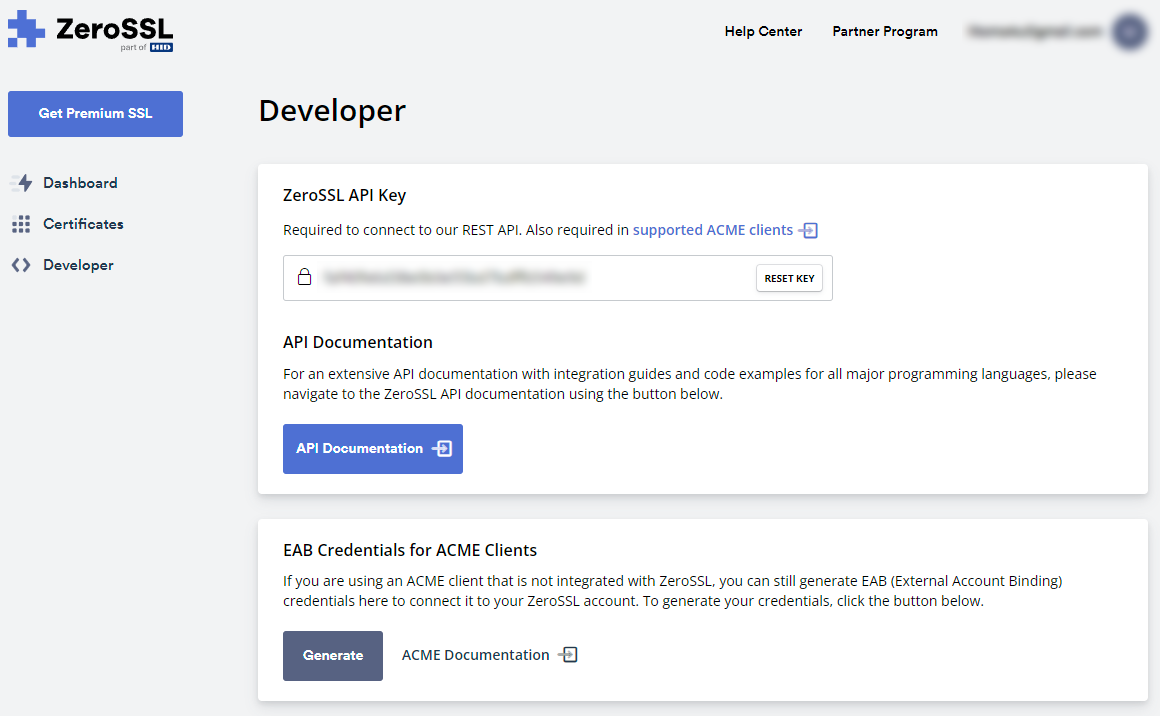Click the ZeroSSL cross logo
Viewport: 1160px width, 716px height.
(x=24, y=31)
